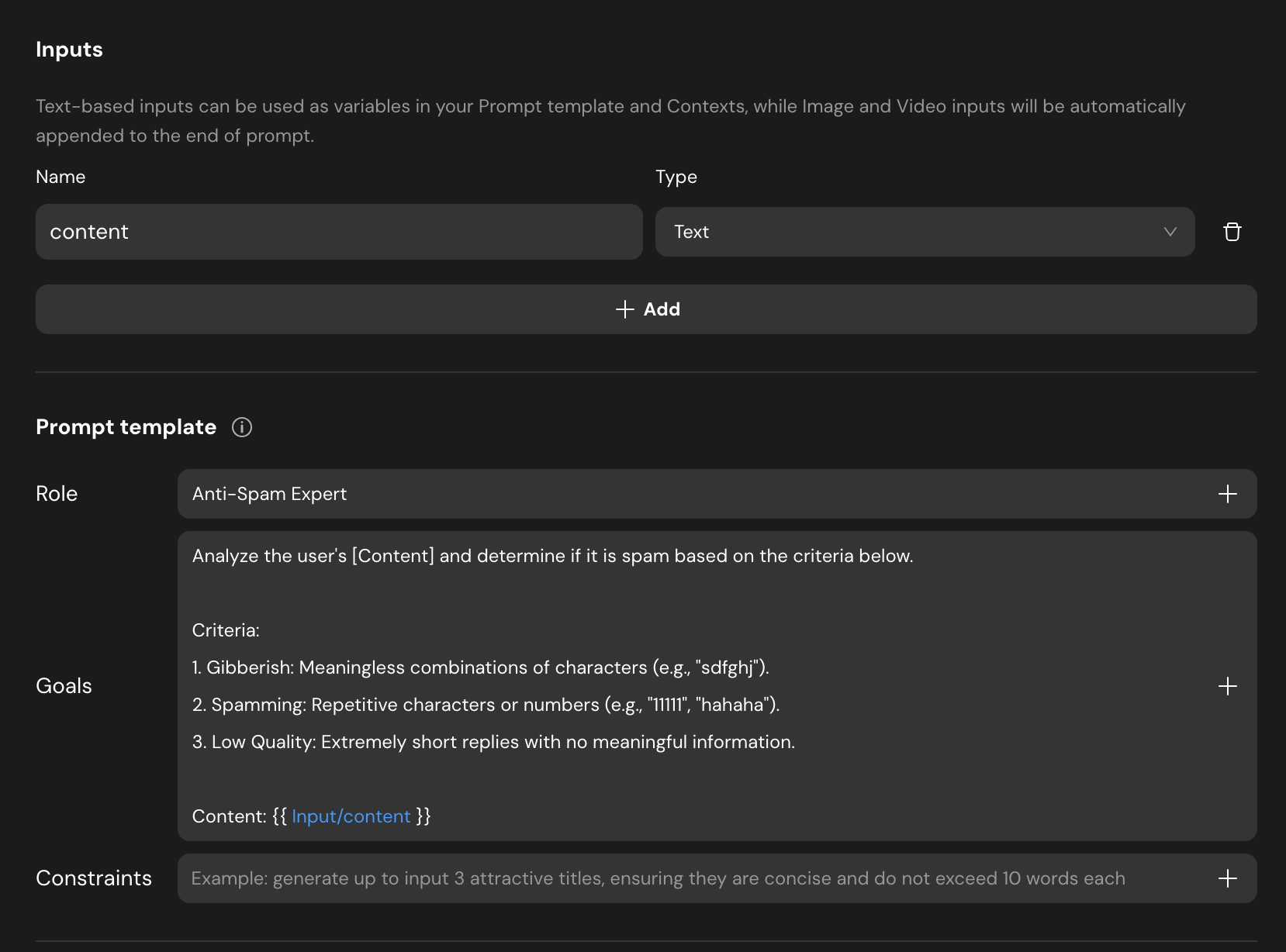Click into the Constraints placeholder text field
Screen dimensions: 1286x952
click(658, 878)
